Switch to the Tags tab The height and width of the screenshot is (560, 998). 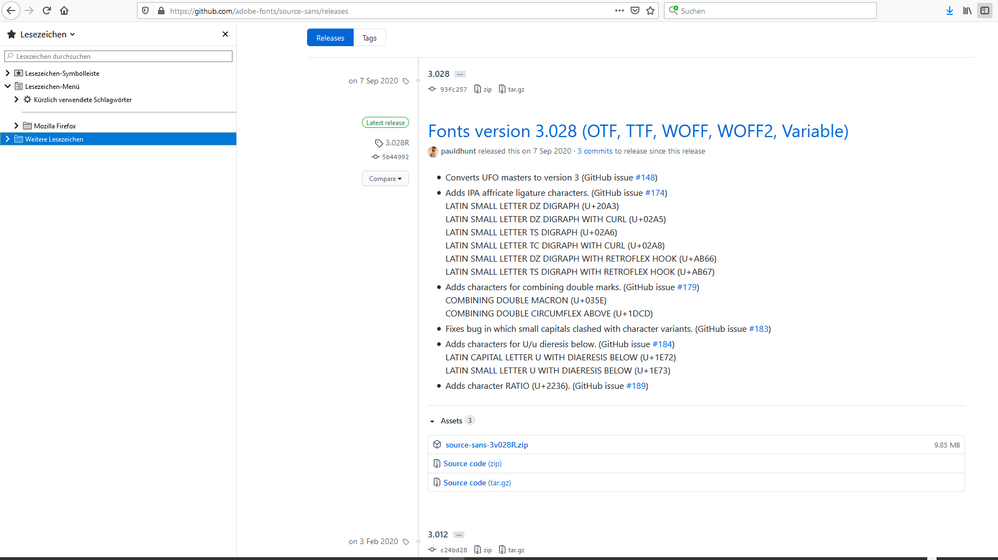369,38
